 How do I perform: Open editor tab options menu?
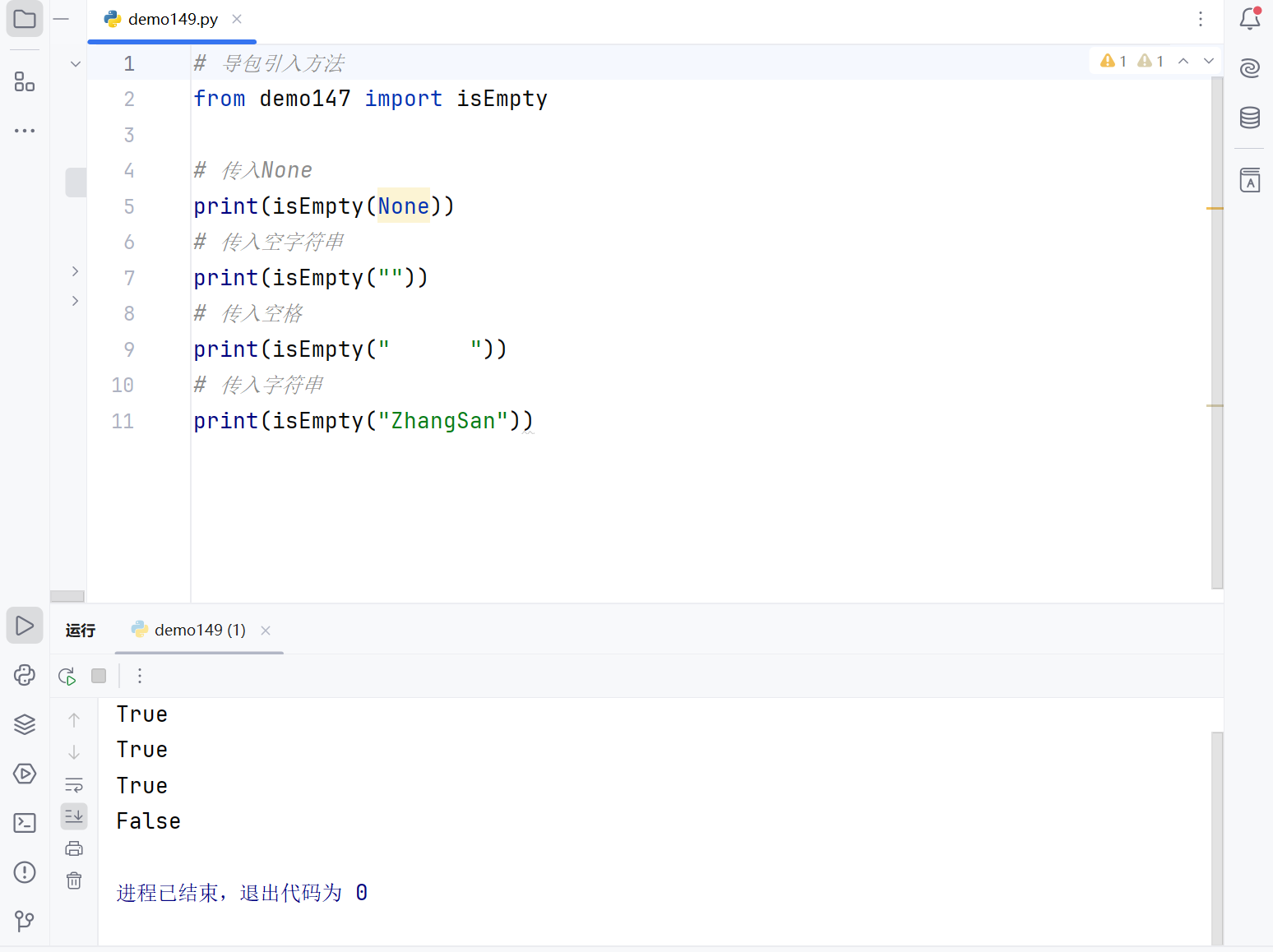point(1201,19)
